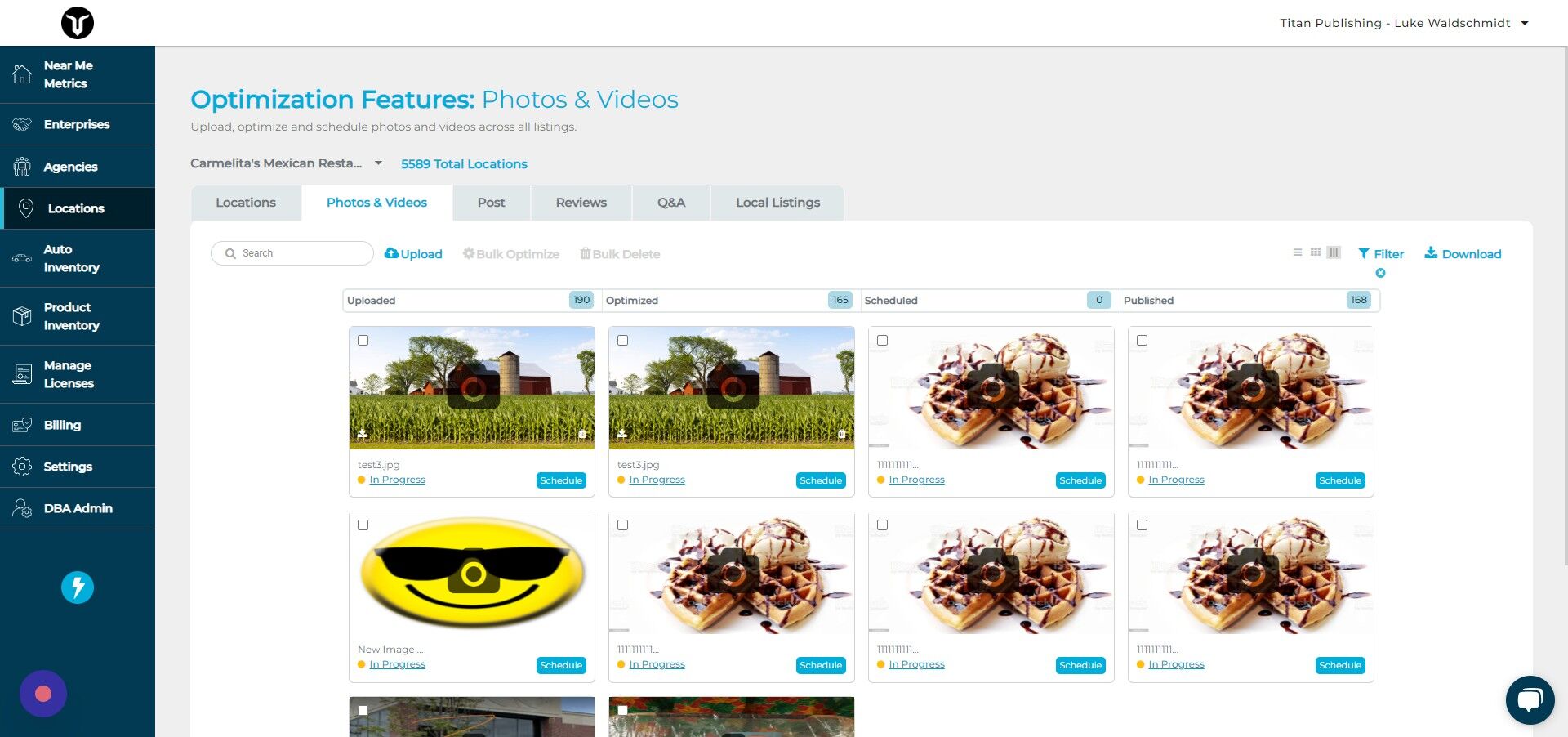1568x737 pixels.
Task: Open the yellow smiley image thumbnail
Action: click(x=472, y=574)
